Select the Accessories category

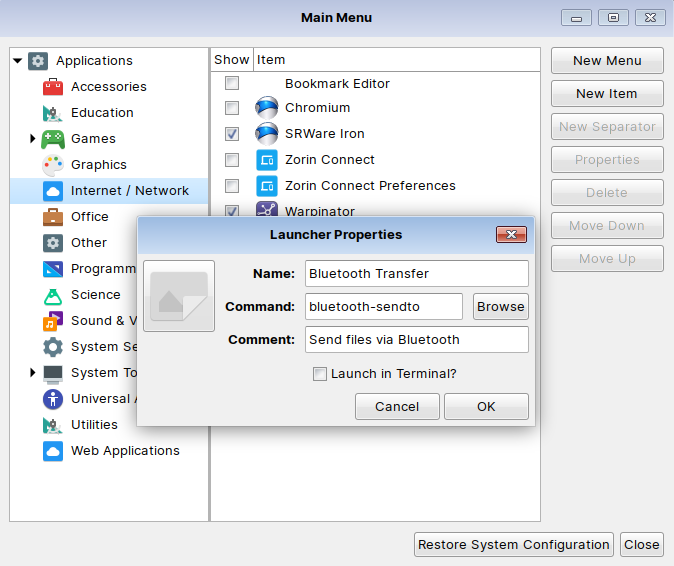click(x=109, y=87)
